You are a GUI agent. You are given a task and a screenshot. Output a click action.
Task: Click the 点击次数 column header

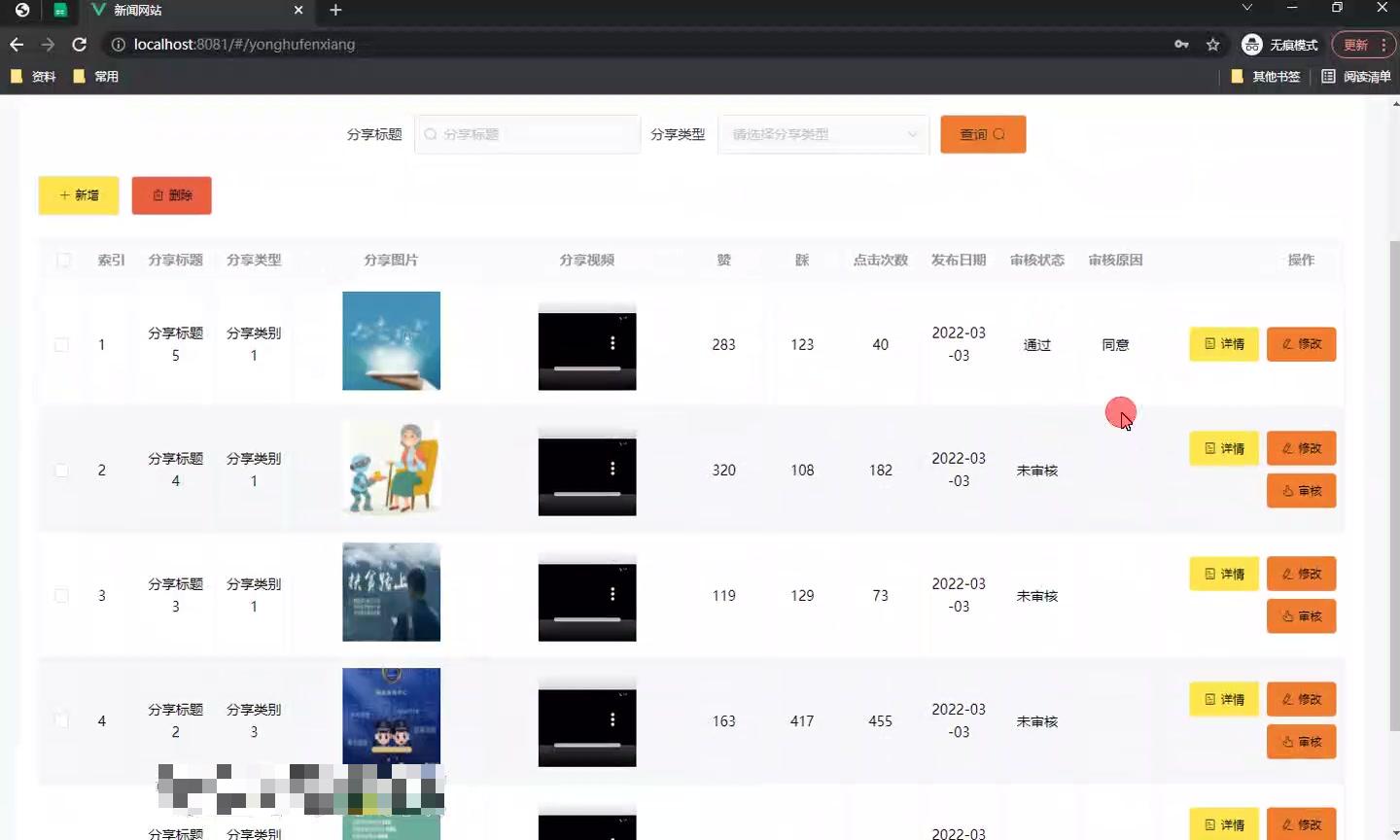click(881, 260)
